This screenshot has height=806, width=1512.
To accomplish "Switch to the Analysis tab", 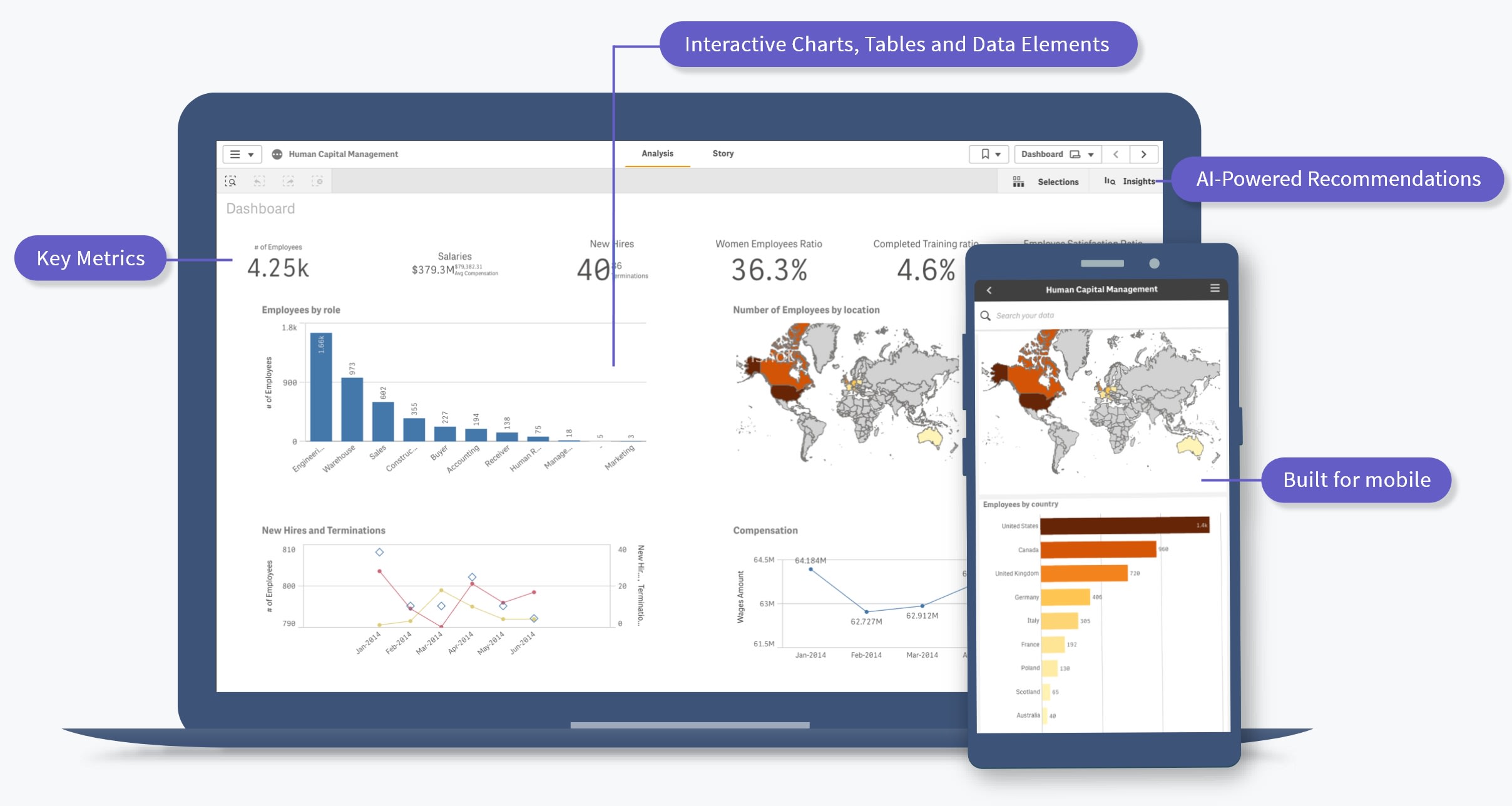I will tap(657, 153).
